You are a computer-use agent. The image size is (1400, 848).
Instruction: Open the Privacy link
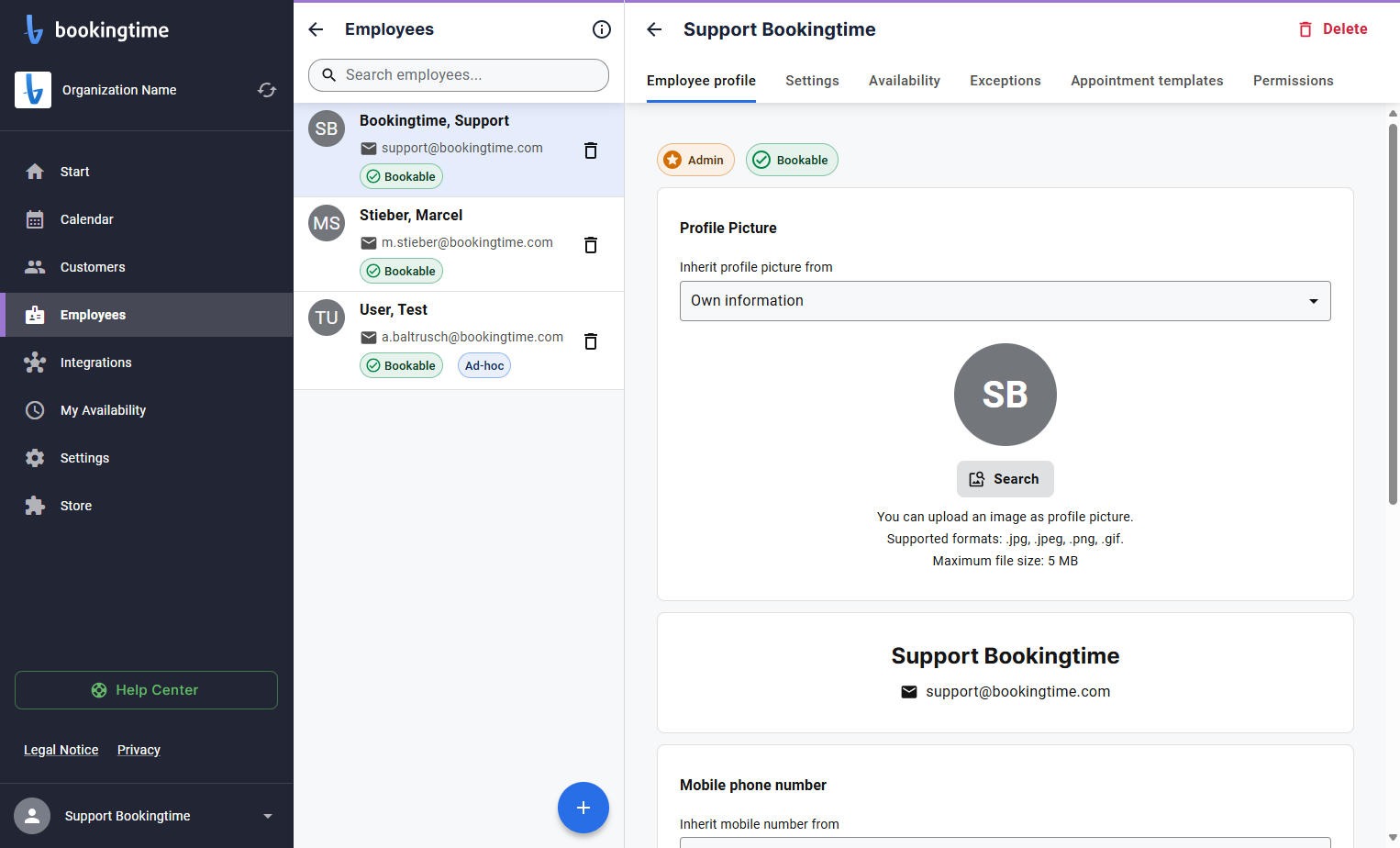point(139,750)
